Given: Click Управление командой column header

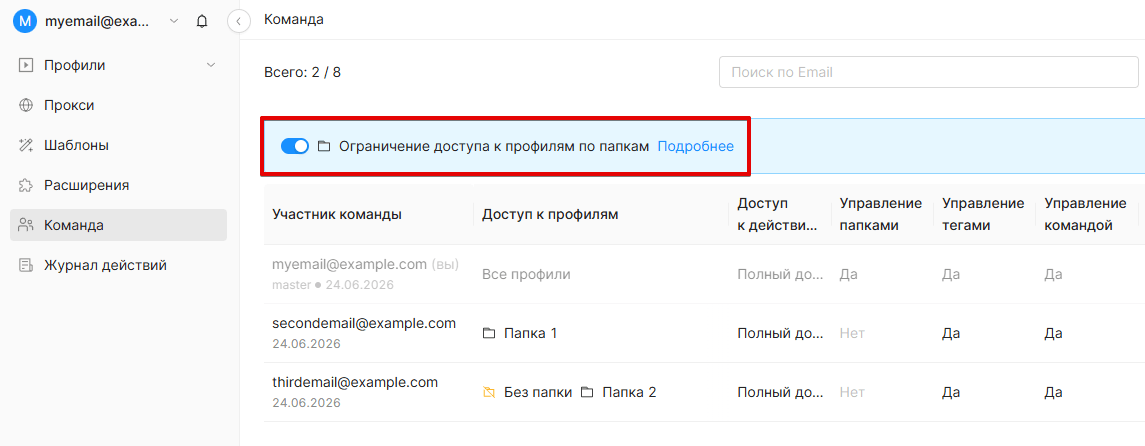Looking at the screenshot, I should [1085, 215].
